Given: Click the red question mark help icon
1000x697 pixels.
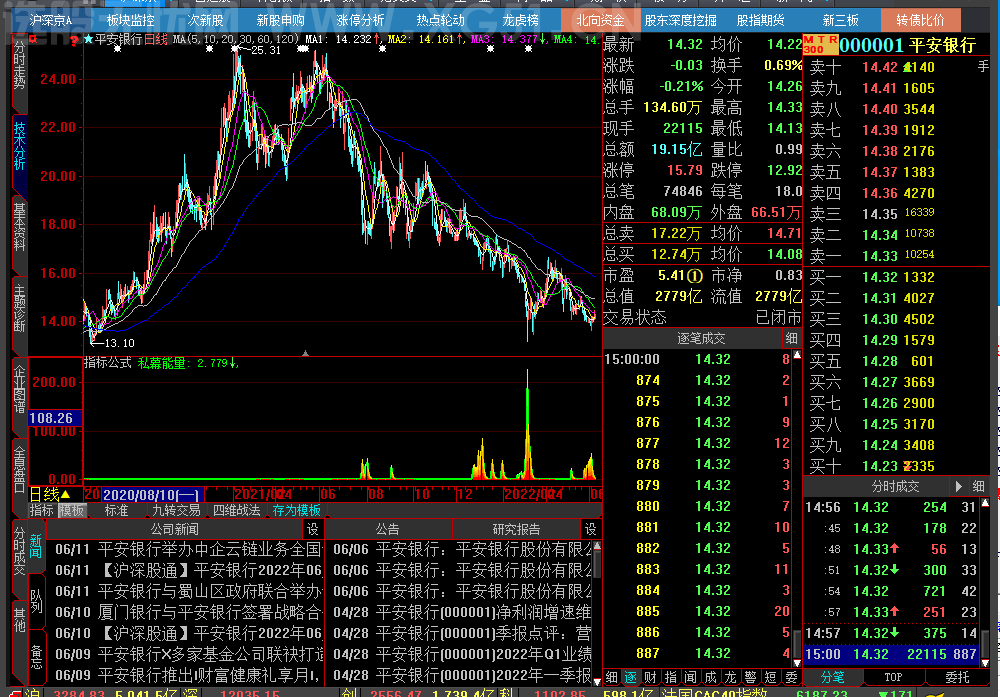Looking at the screenshot, I should (x=74, y=41).
